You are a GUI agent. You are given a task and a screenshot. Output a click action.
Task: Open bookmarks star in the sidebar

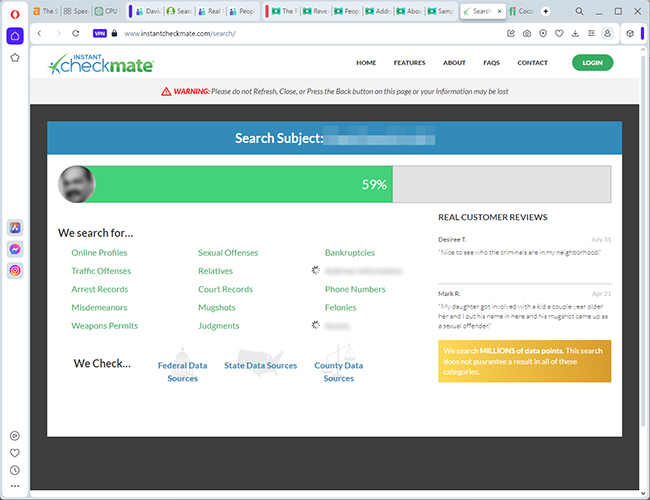click(15, 58)
